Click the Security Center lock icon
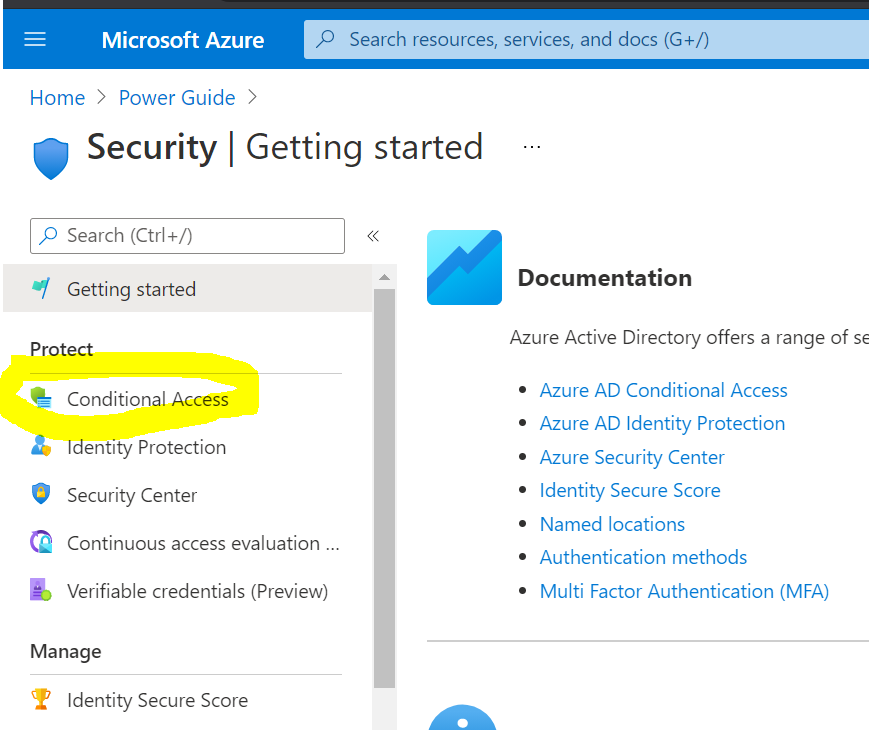Image resolution: width=869 pixels, height=730 pixels. click(41, 495)
